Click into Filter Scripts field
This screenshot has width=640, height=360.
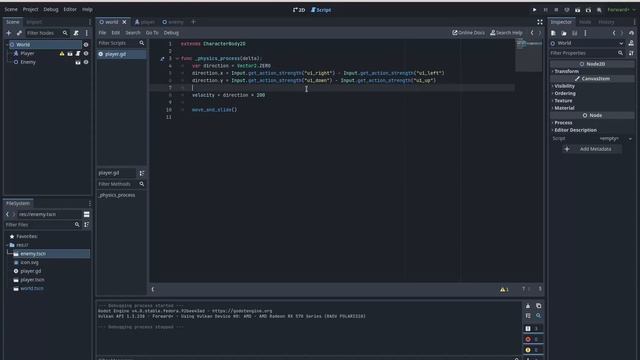click(x=118, y=43)
